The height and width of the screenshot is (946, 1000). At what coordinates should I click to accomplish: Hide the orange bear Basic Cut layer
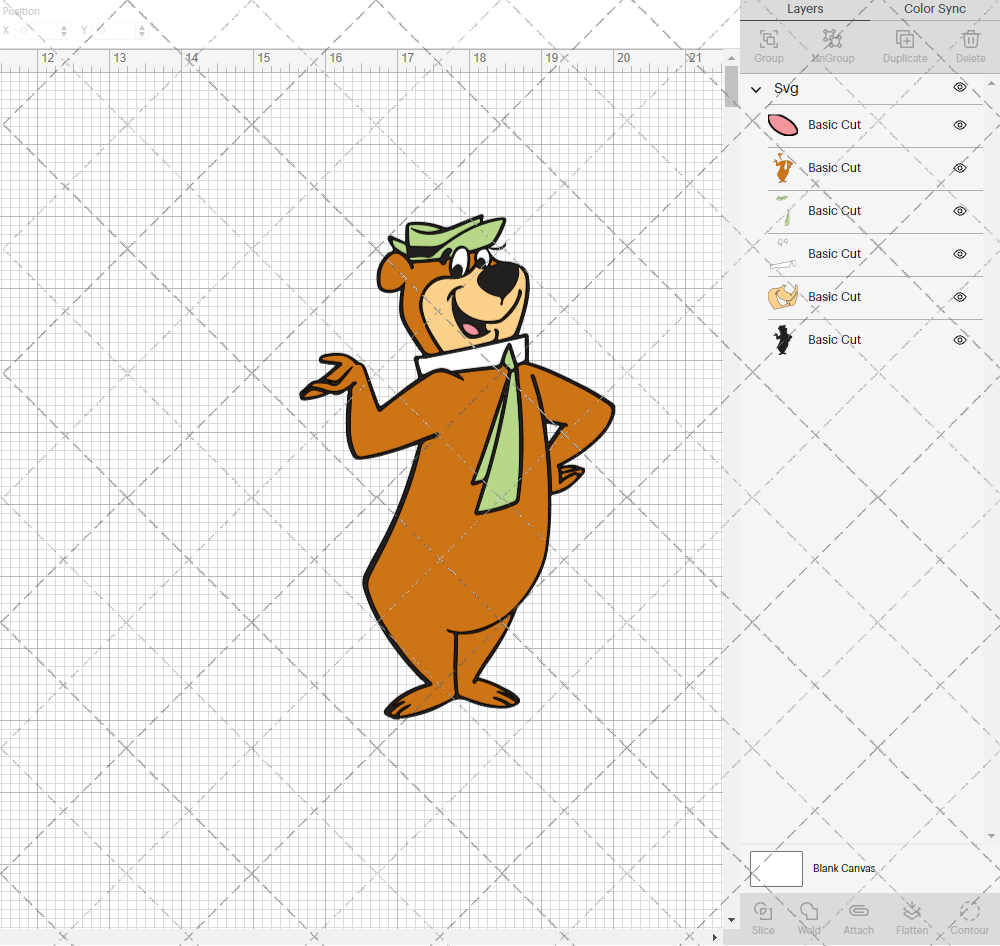tap(960, 168)
